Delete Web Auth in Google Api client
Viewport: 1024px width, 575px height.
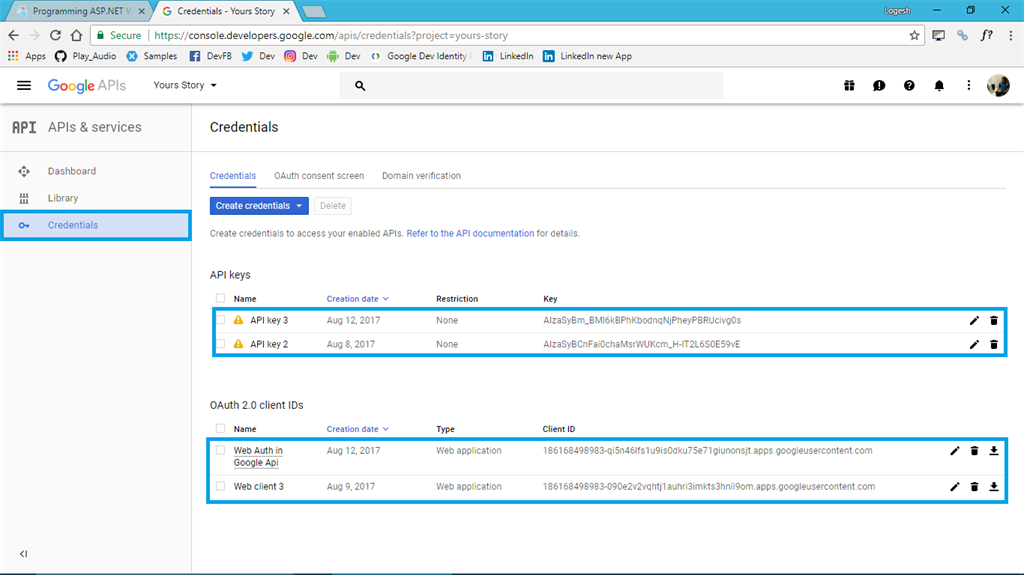pos(974,451)
